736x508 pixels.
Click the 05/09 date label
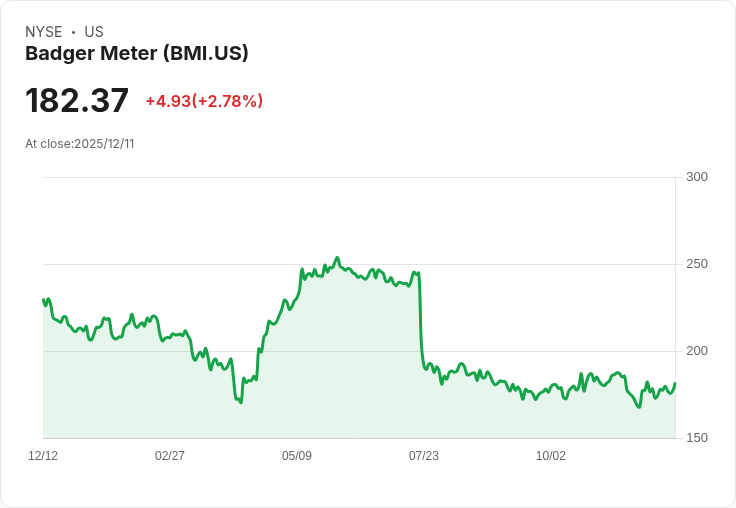[x=297, y=456]
